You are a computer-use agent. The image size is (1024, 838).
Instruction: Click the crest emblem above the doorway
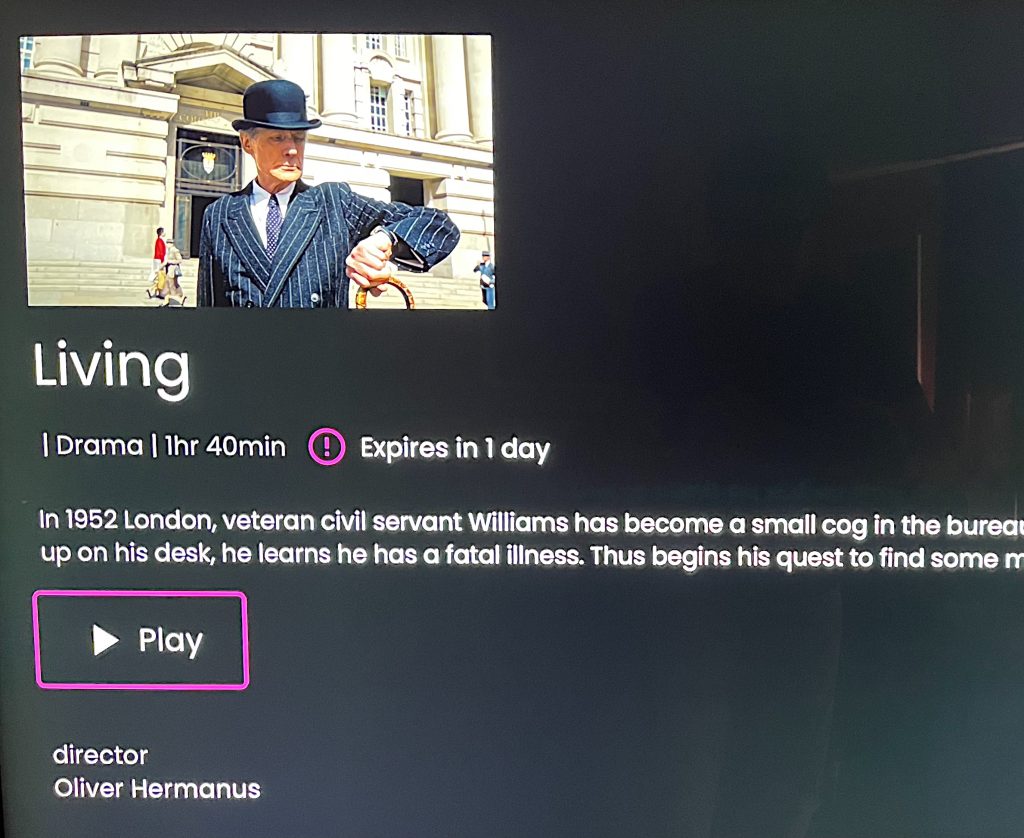click(x=208, y=162)
